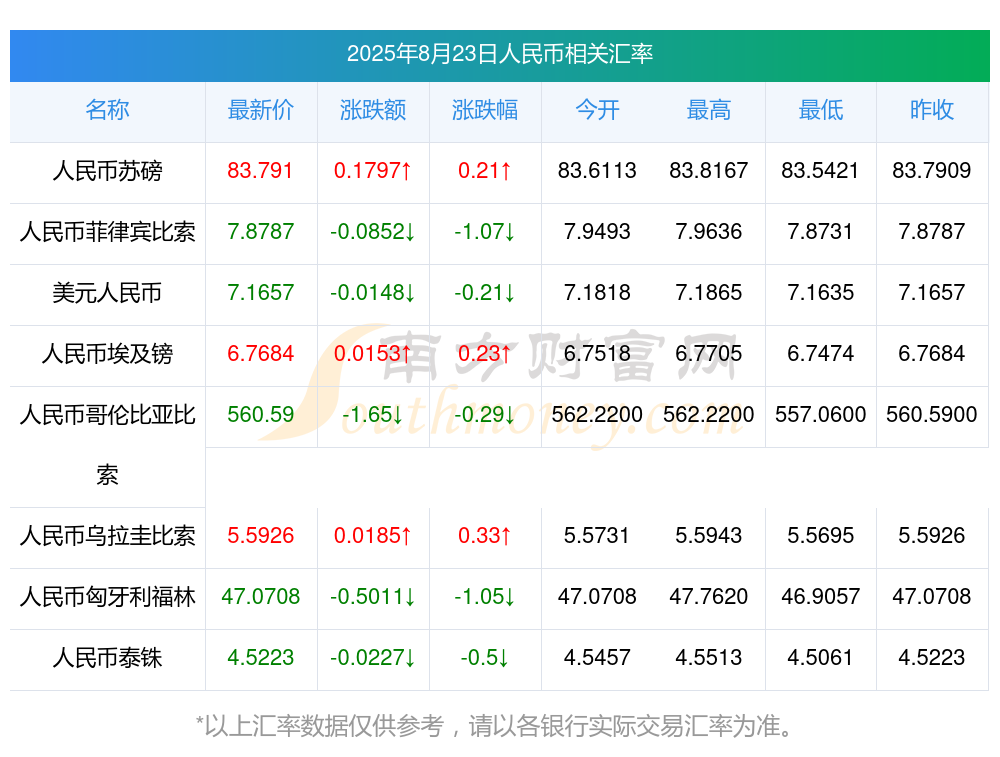Click red latest price 6.7684
The height and width of the screenshot is (757, 1000).
(260, 353)
